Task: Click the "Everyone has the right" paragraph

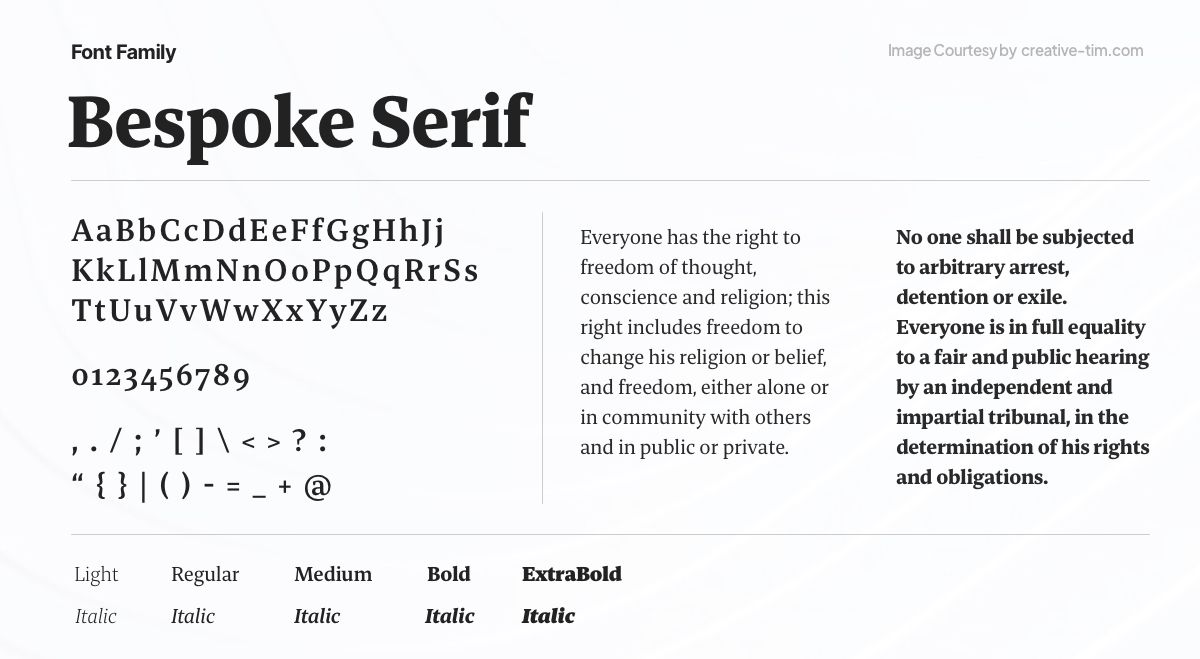Action: click(x=705, y=342)
